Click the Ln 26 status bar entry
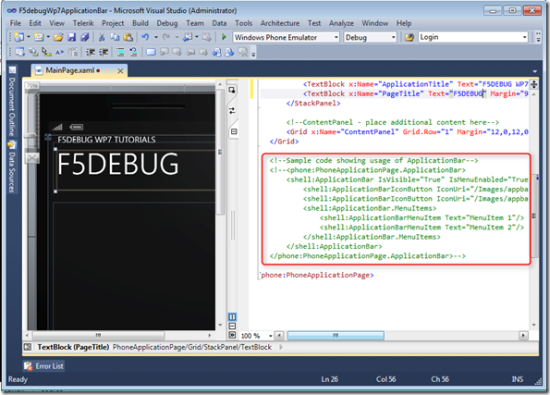 tap(330, 379)
